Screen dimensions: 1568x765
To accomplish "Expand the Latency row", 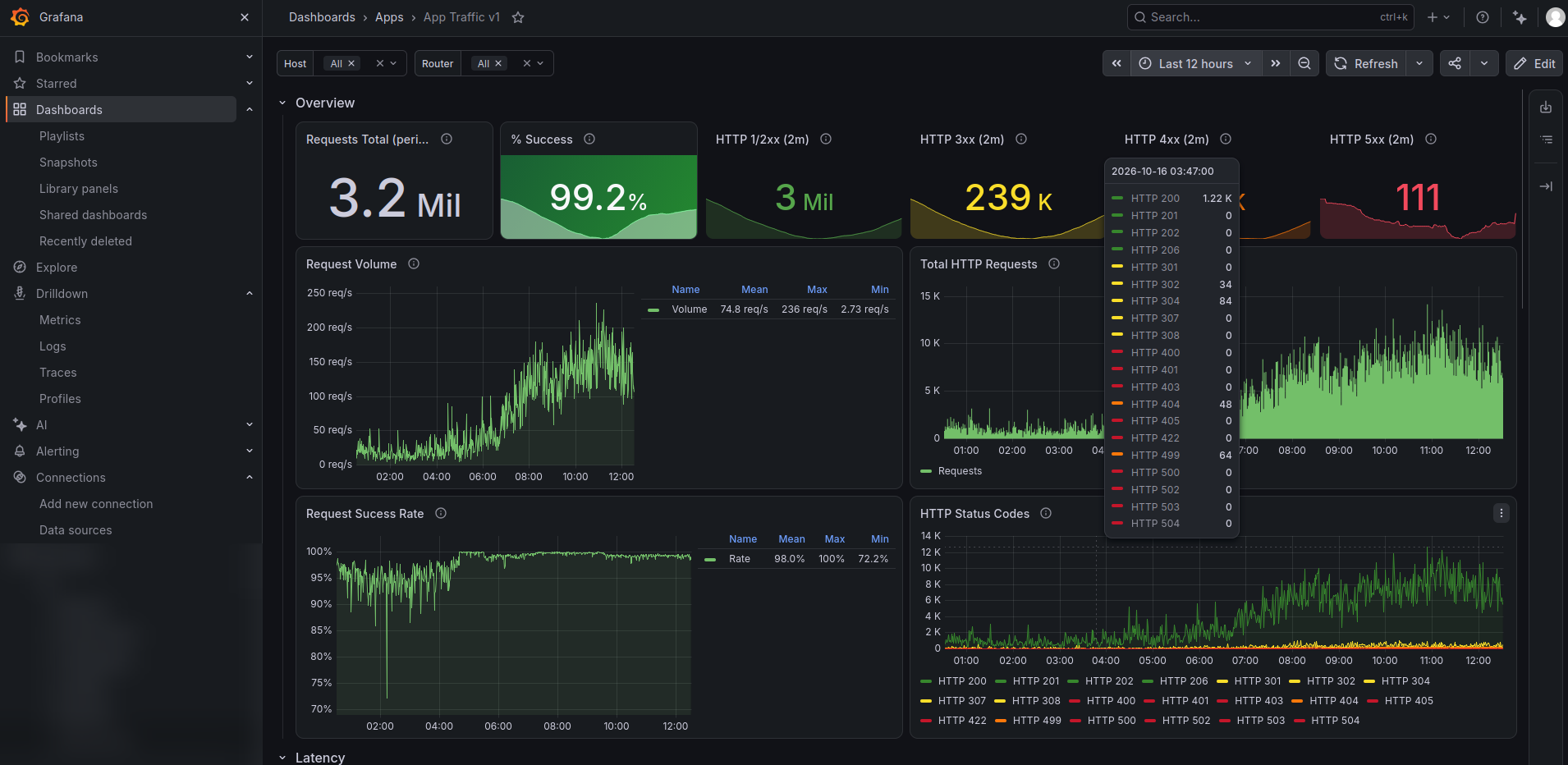I will 282,758.
